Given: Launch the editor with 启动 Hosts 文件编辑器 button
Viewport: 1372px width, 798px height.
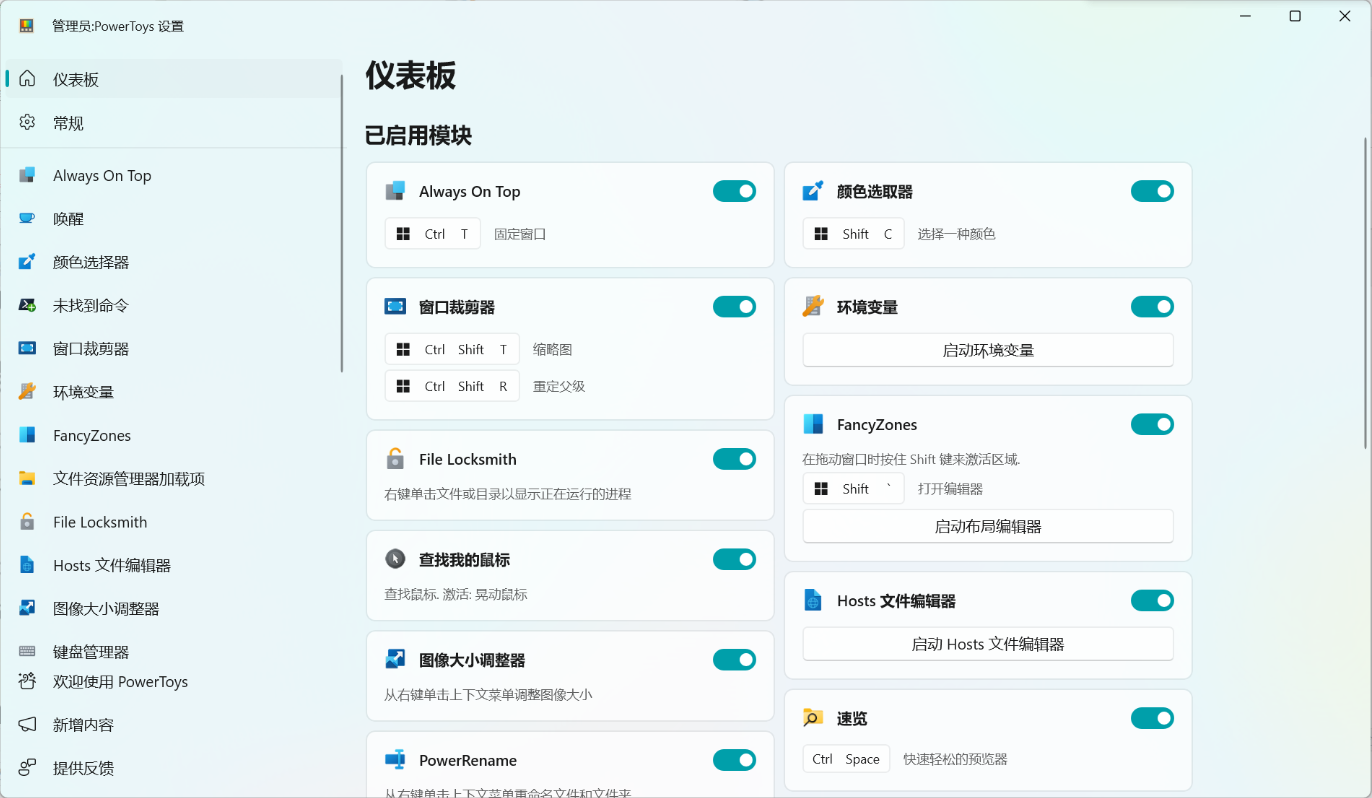Looking at the screenshot, I should 988,644.
